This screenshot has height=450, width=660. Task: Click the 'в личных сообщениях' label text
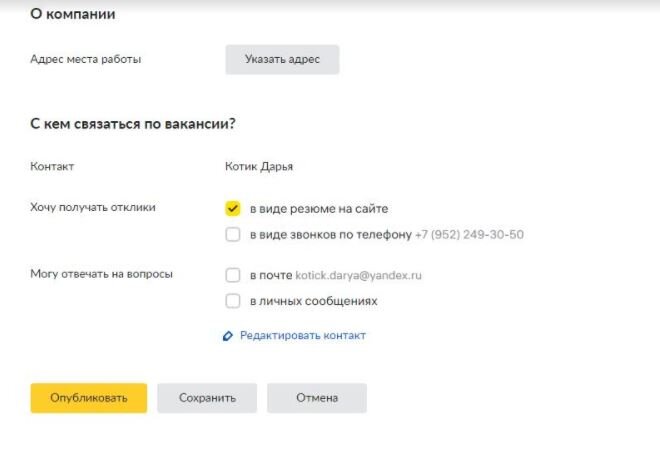pyautogui.click(x=314, y=301)
